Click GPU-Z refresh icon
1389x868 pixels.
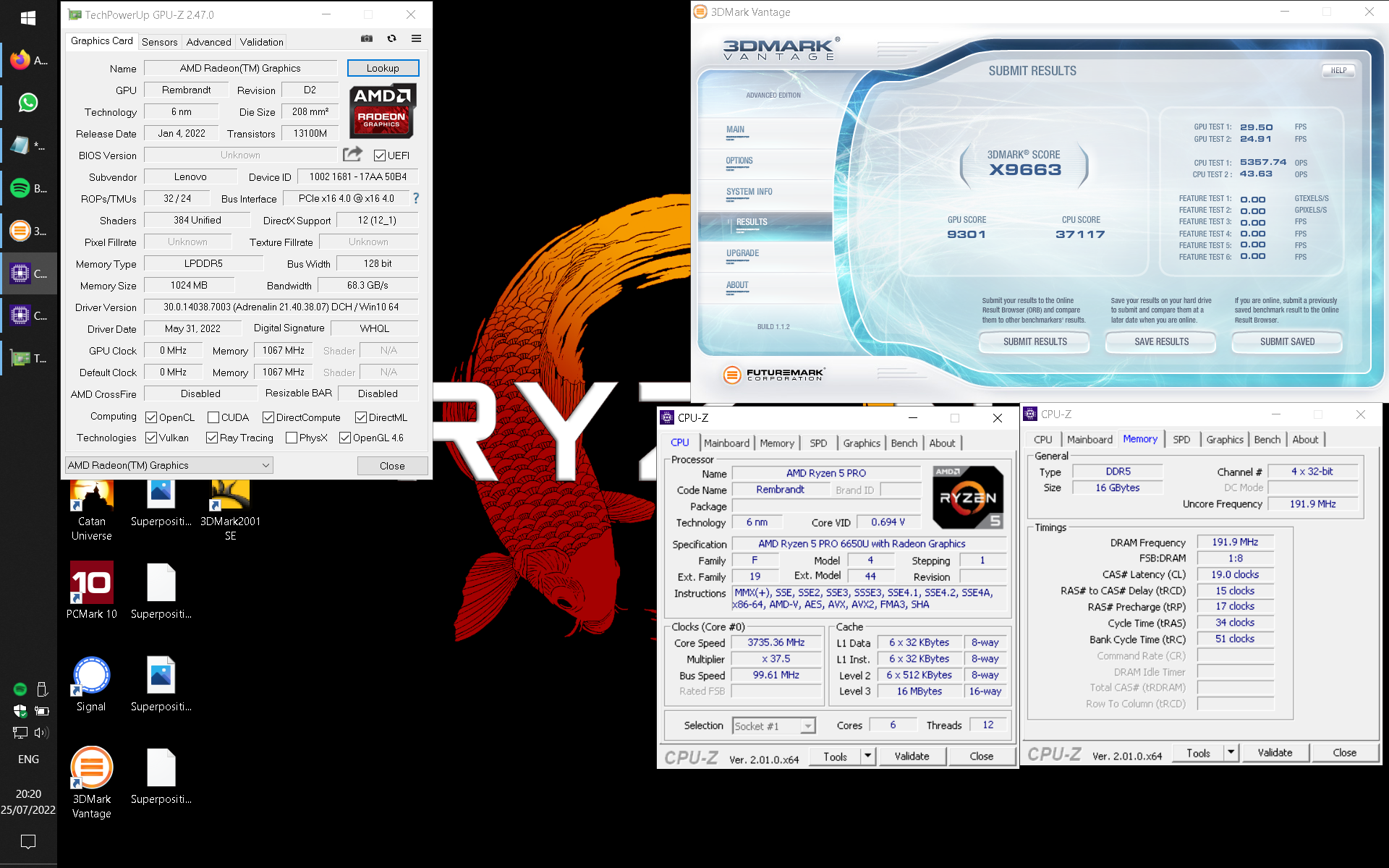pyautogui.click(x=391, y=38)
